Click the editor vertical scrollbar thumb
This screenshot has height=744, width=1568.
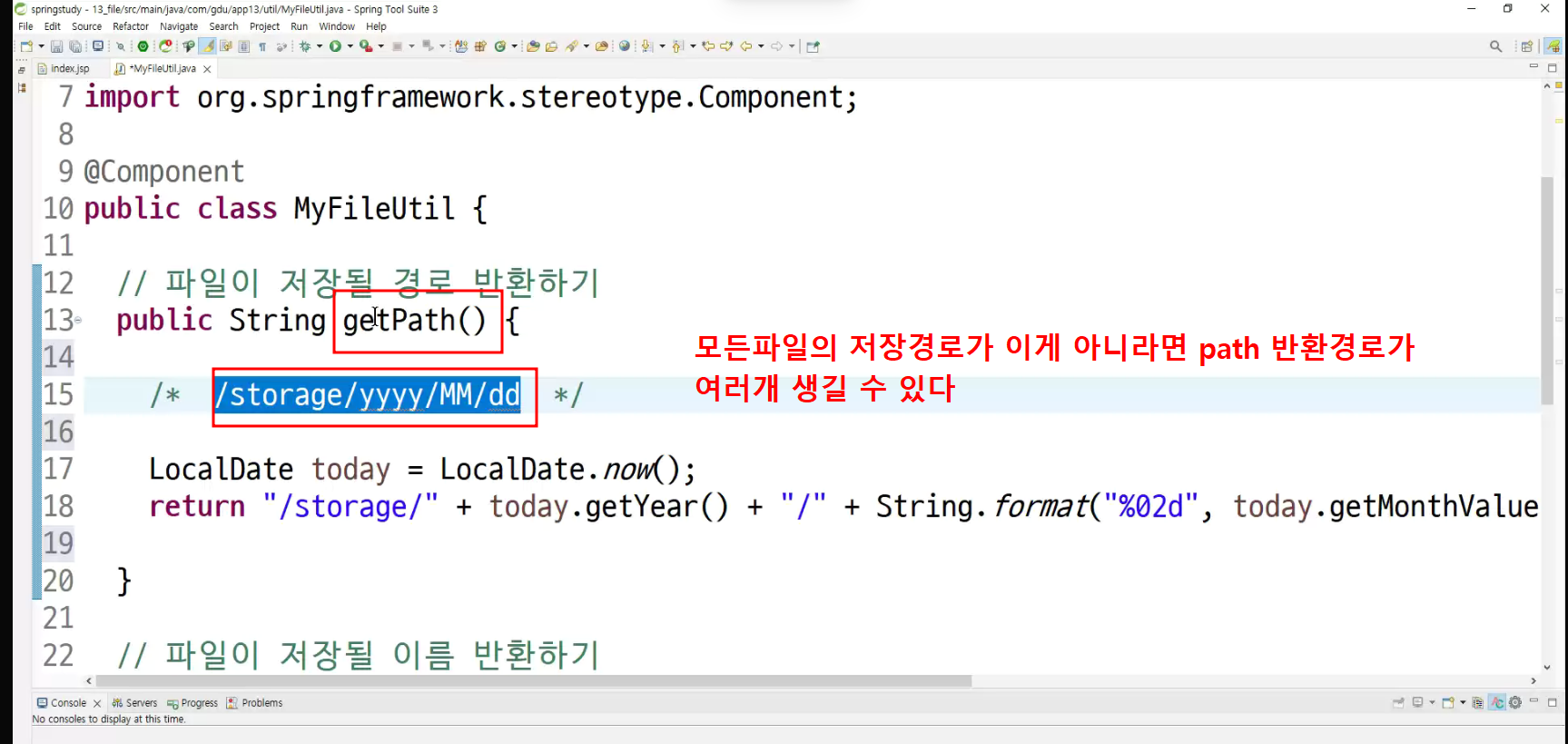tap(1547, 291)
